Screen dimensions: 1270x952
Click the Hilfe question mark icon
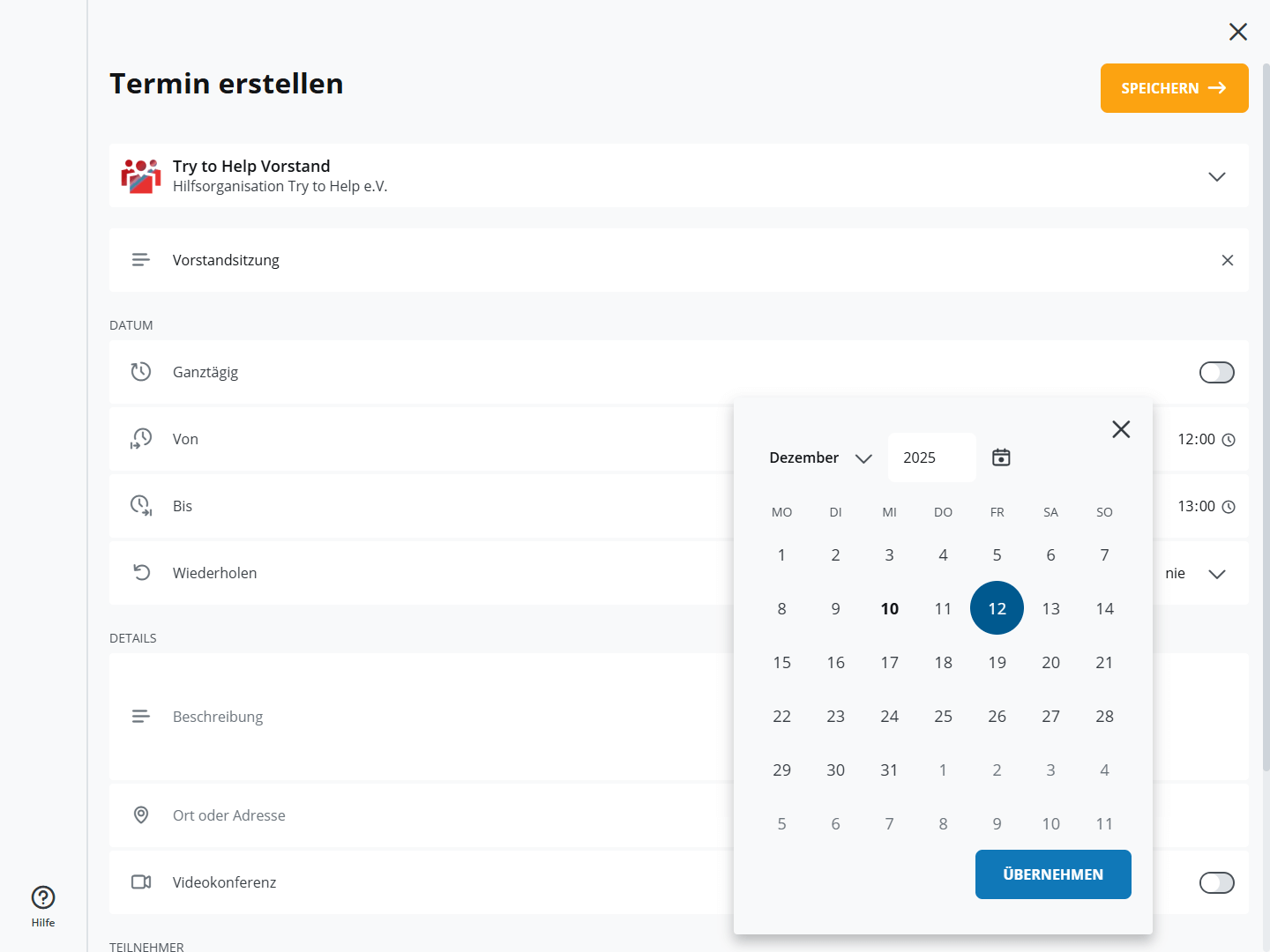(x=43, y=897)
